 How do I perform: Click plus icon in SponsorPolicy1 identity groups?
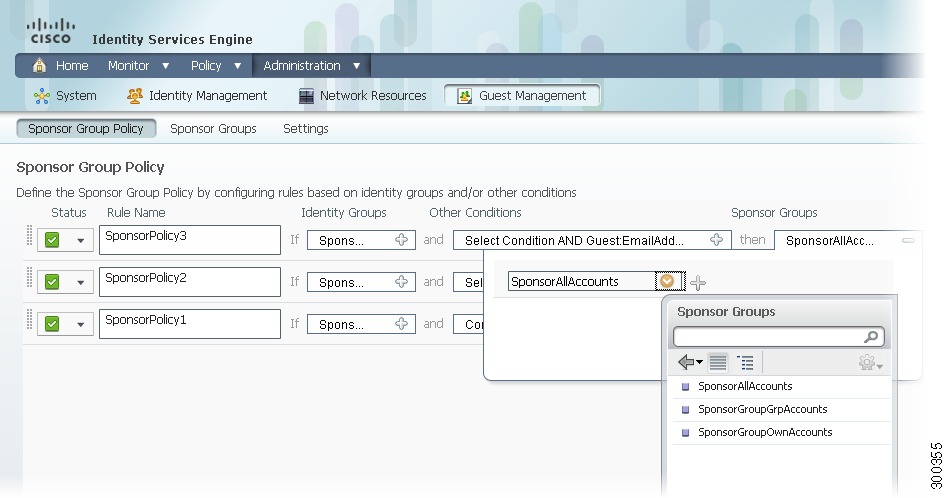click(x=401, y=324)
